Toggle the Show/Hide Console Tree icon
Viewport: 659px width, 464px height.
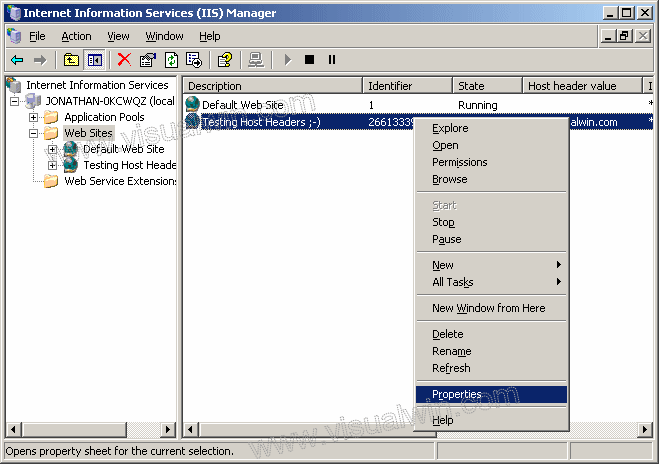pos(94,60)
